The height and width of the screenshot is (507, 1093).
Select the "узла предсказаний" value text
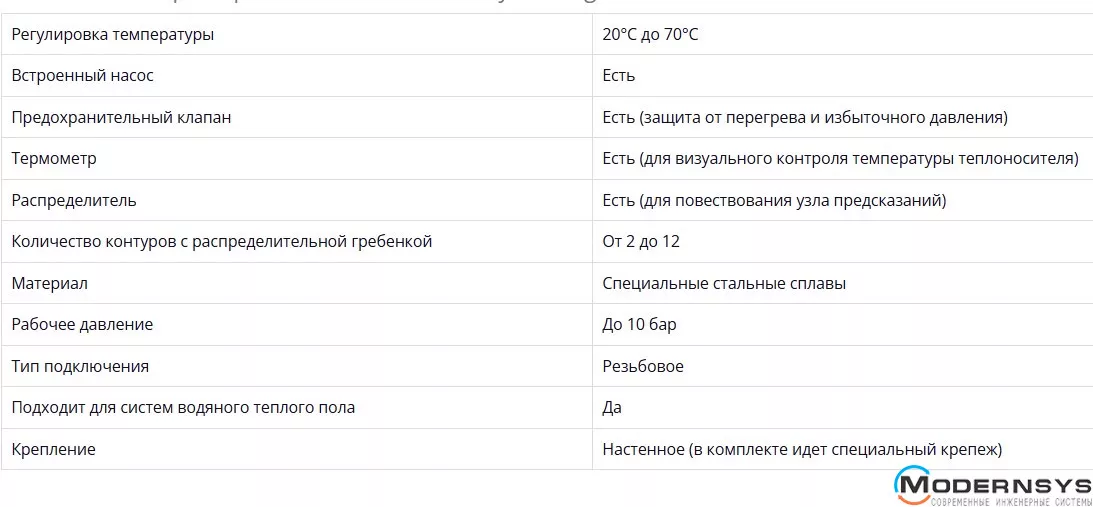coord(774,200)
